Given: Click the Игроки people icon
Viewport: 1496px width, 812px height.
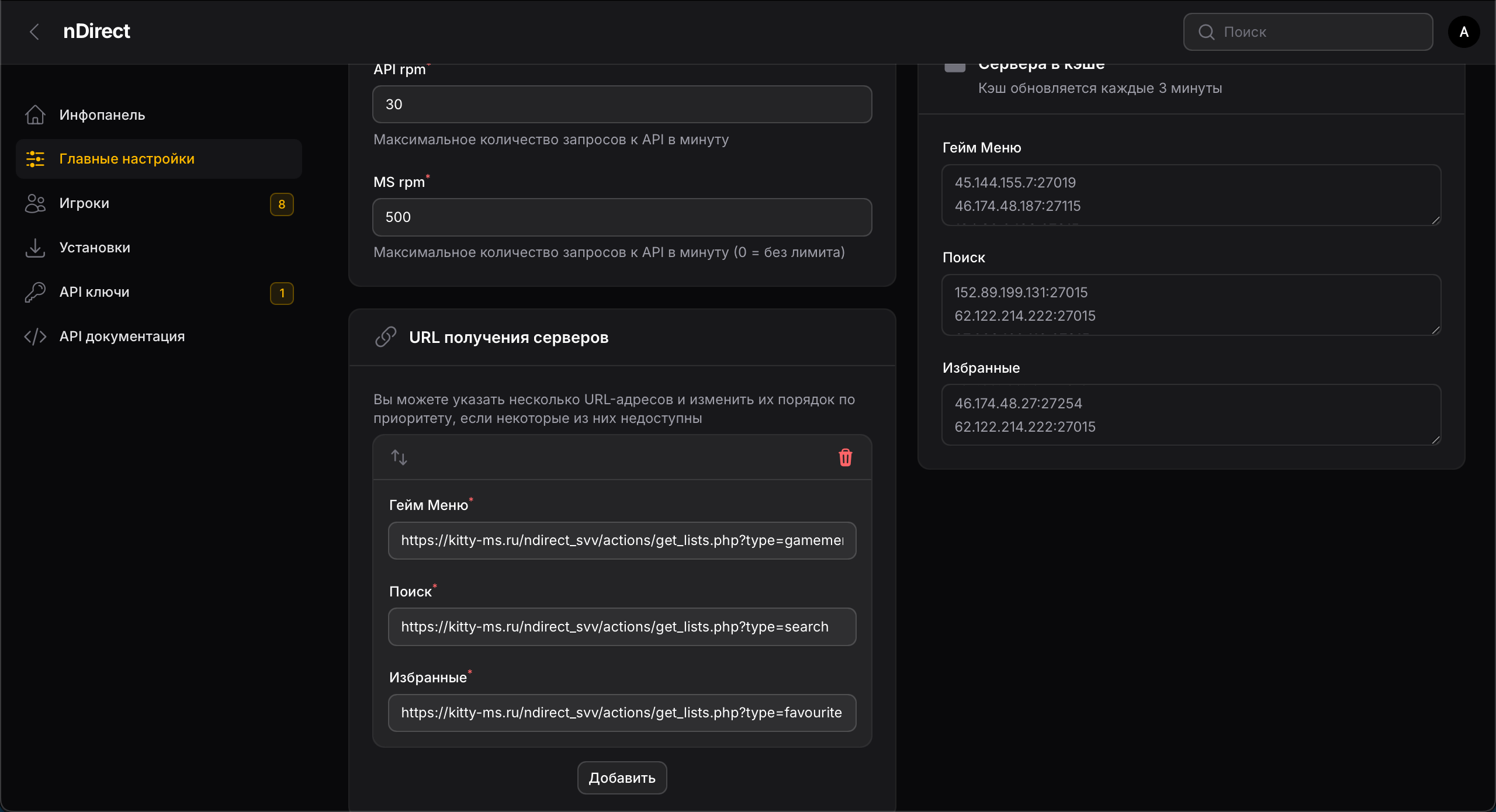Looking at the screenshot, I should click(x=35, y=203).
